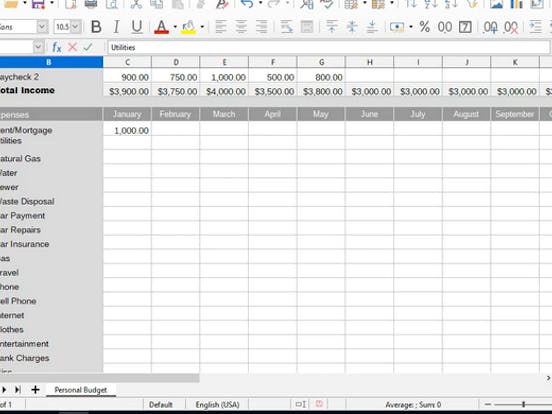Open the font name dropdown
This screenshot has width=552, height=414.
pyautogui.click(x=42, y=27)
